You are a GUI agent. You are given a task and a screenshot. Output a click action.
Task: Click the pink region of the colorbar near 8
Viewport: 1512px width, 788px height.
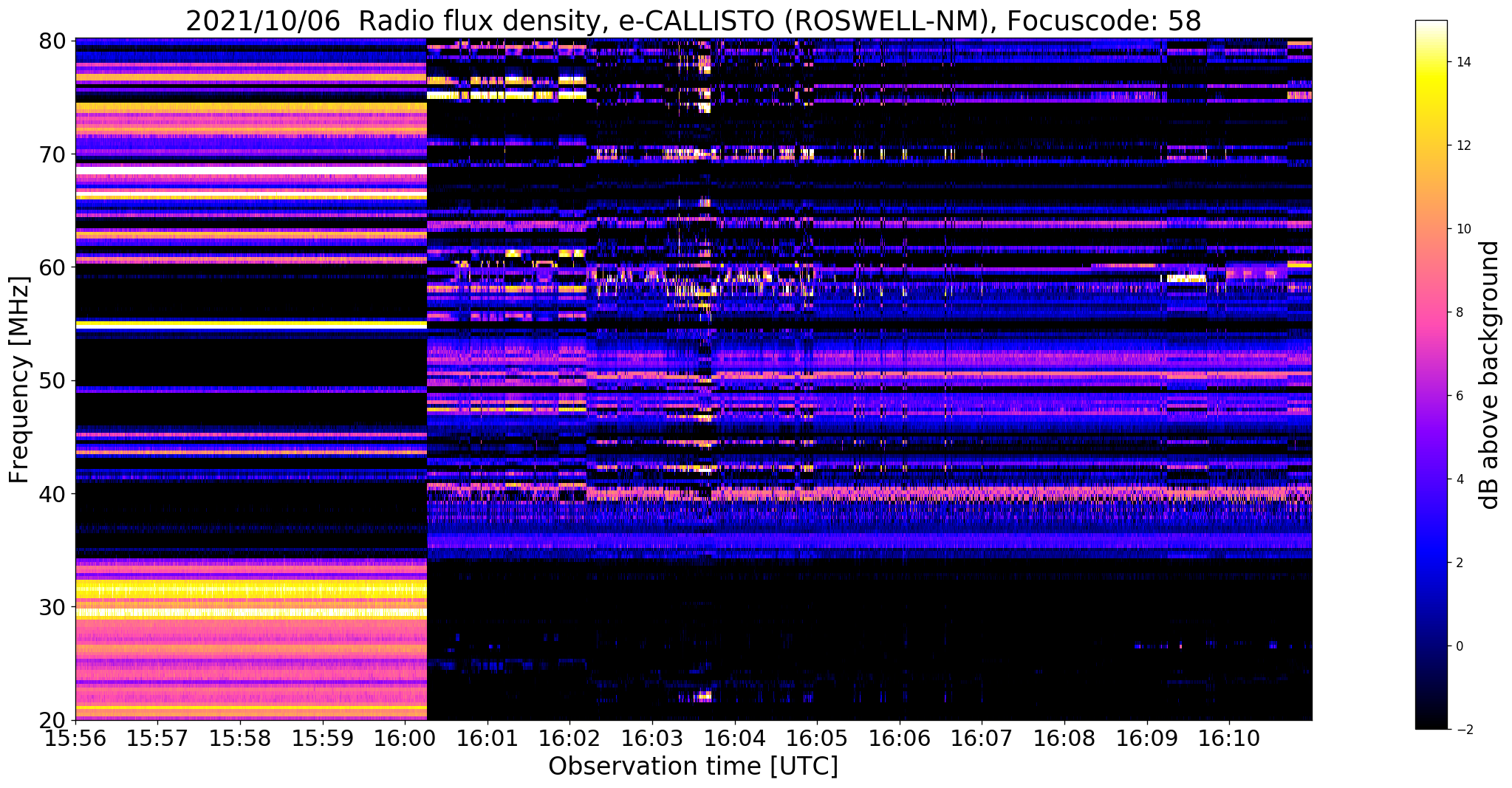click(1431, 312)
